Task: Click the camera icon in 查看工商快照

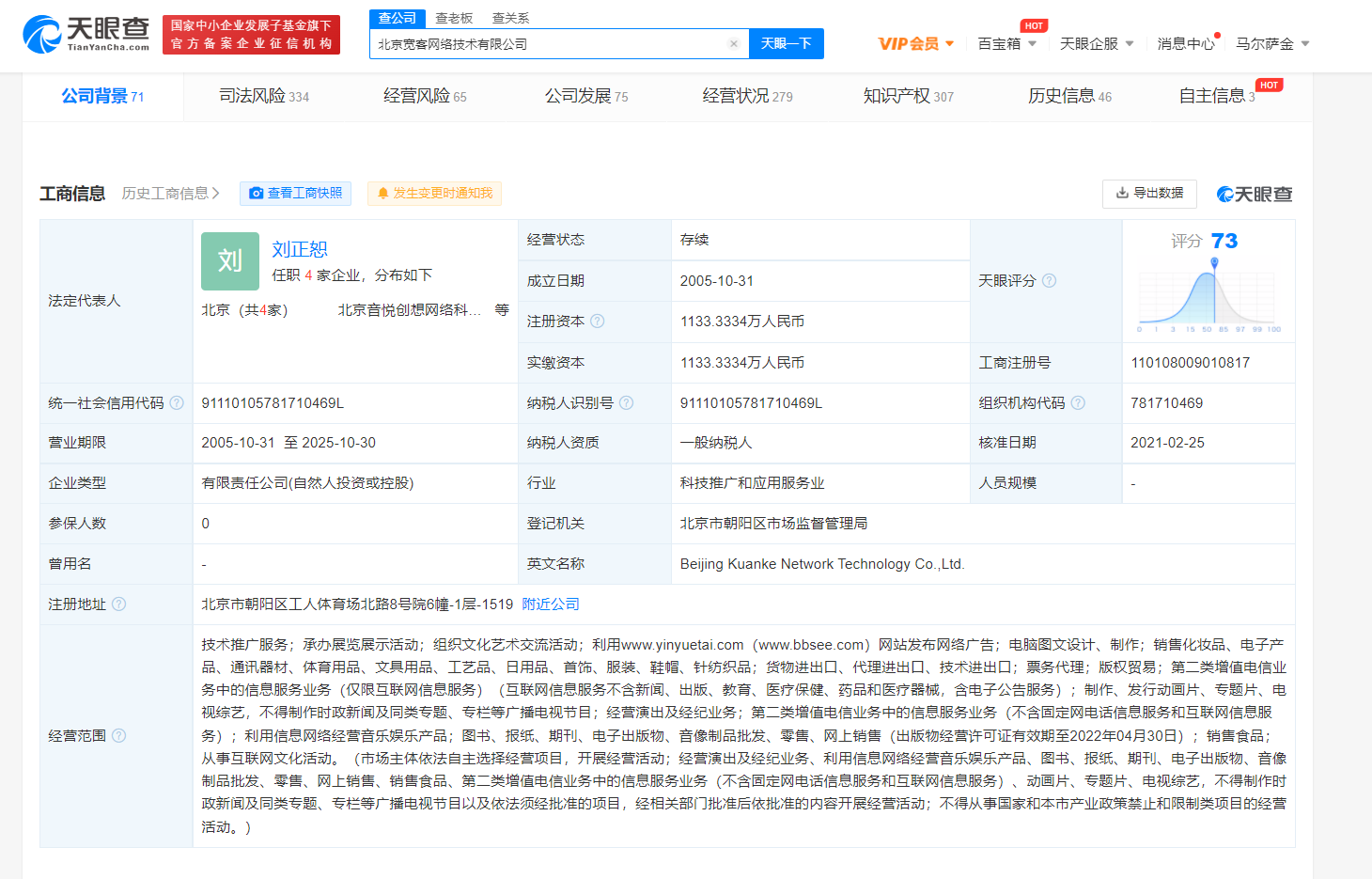Action: [x=256, y=194]
